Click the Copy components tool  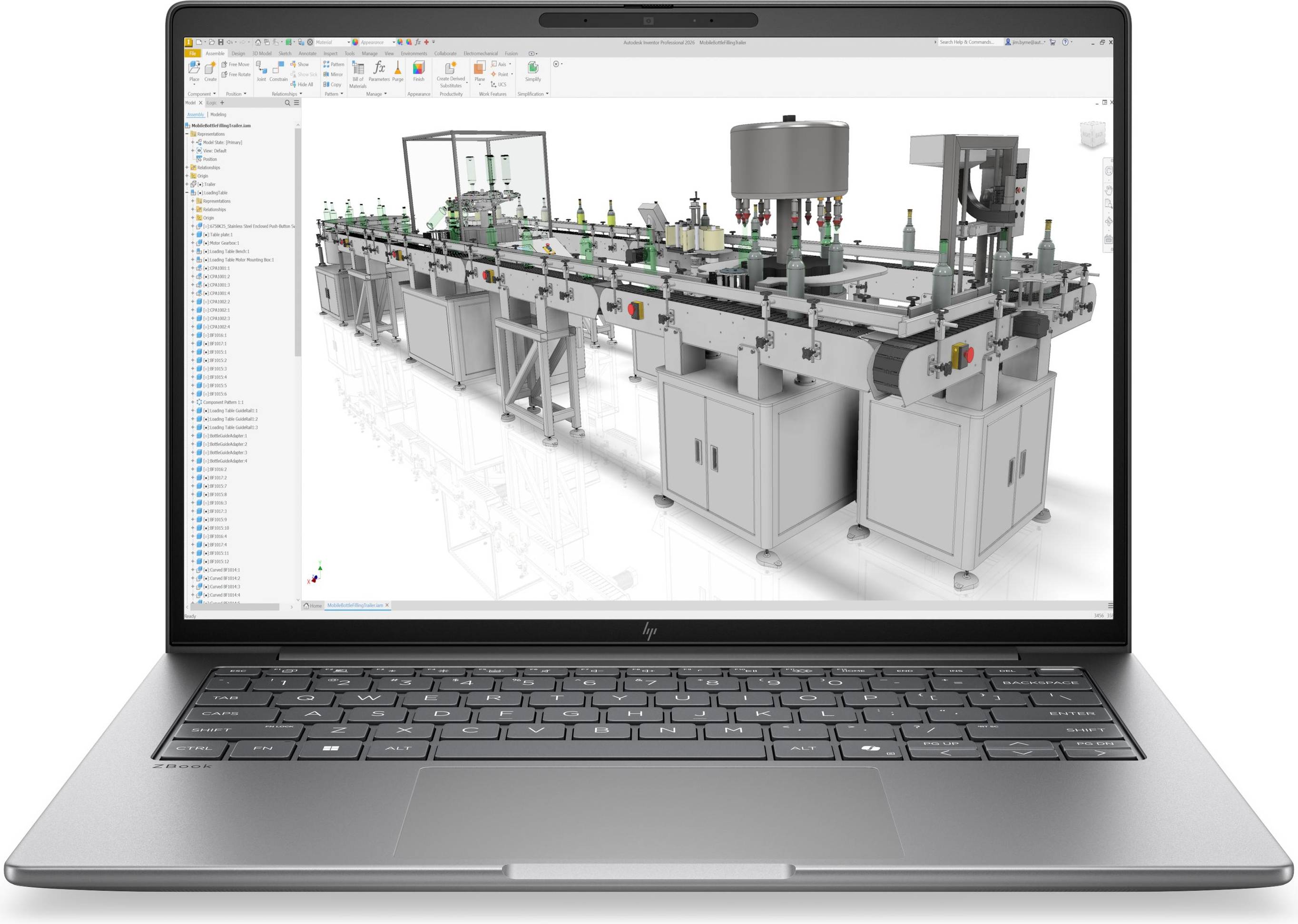[x=333, y=84]
